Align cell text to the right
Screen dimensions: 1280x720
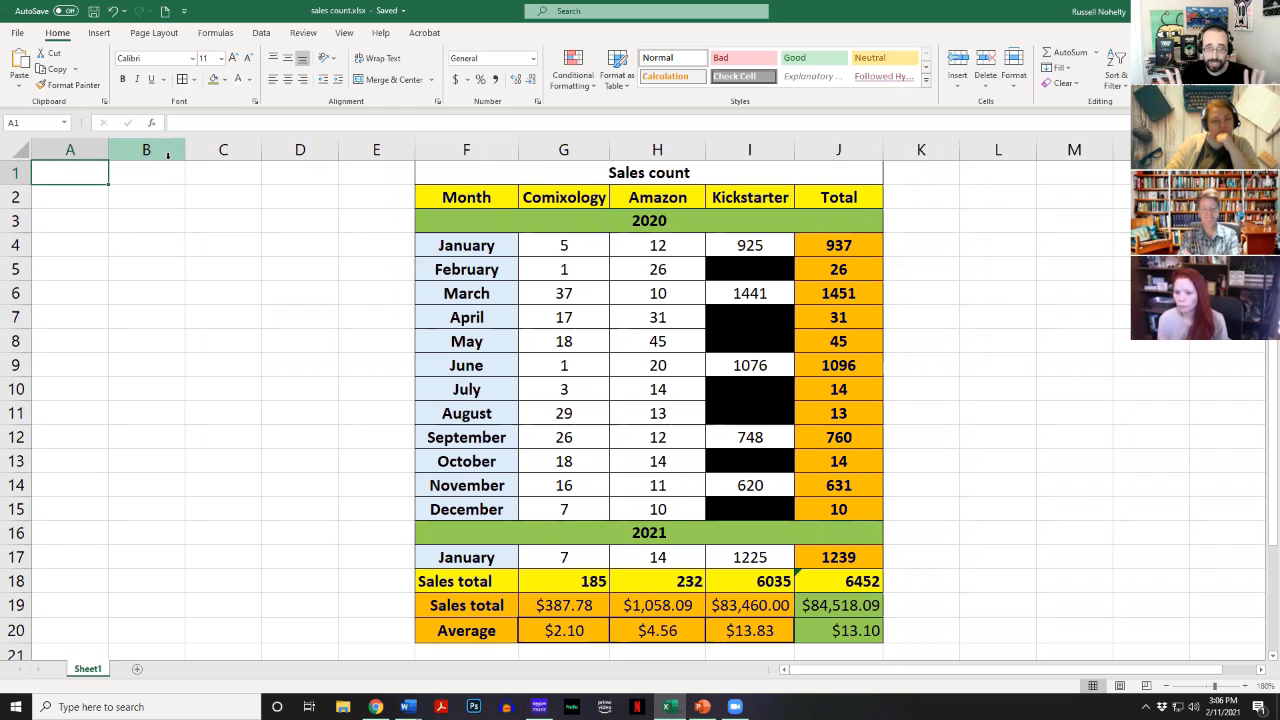(x=302, y=79)
